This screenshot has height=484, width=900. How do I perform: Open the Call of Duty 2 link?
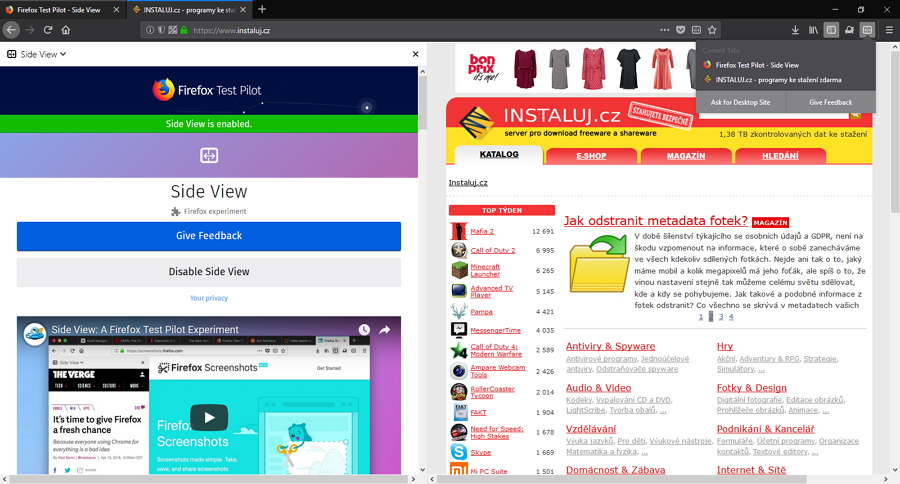pos(492,250)
